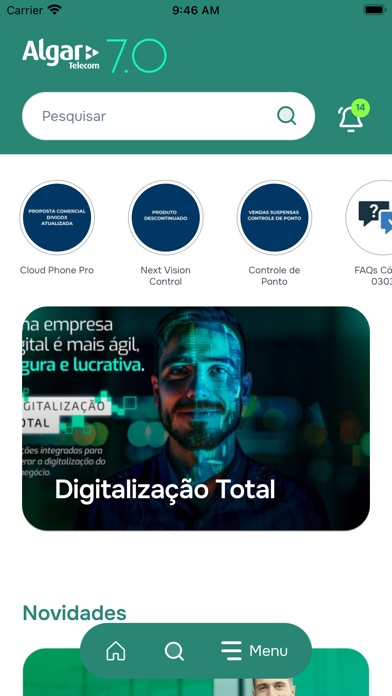Tap the battery indicator in status bar
Image resolution: width=392 pixels, height=696 pixels.
click(375, 10)
